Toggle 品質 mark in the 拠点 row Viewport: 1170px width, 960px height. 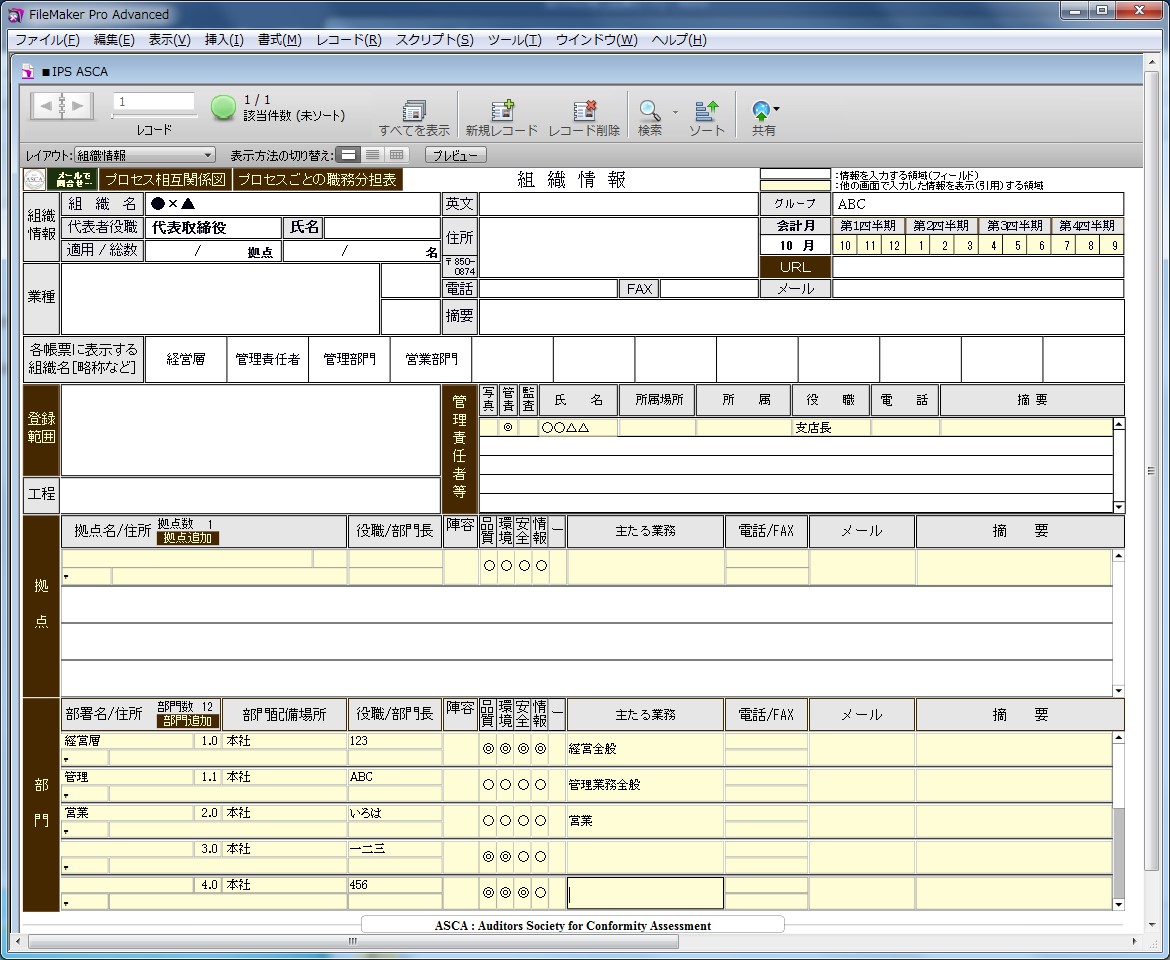489,565
